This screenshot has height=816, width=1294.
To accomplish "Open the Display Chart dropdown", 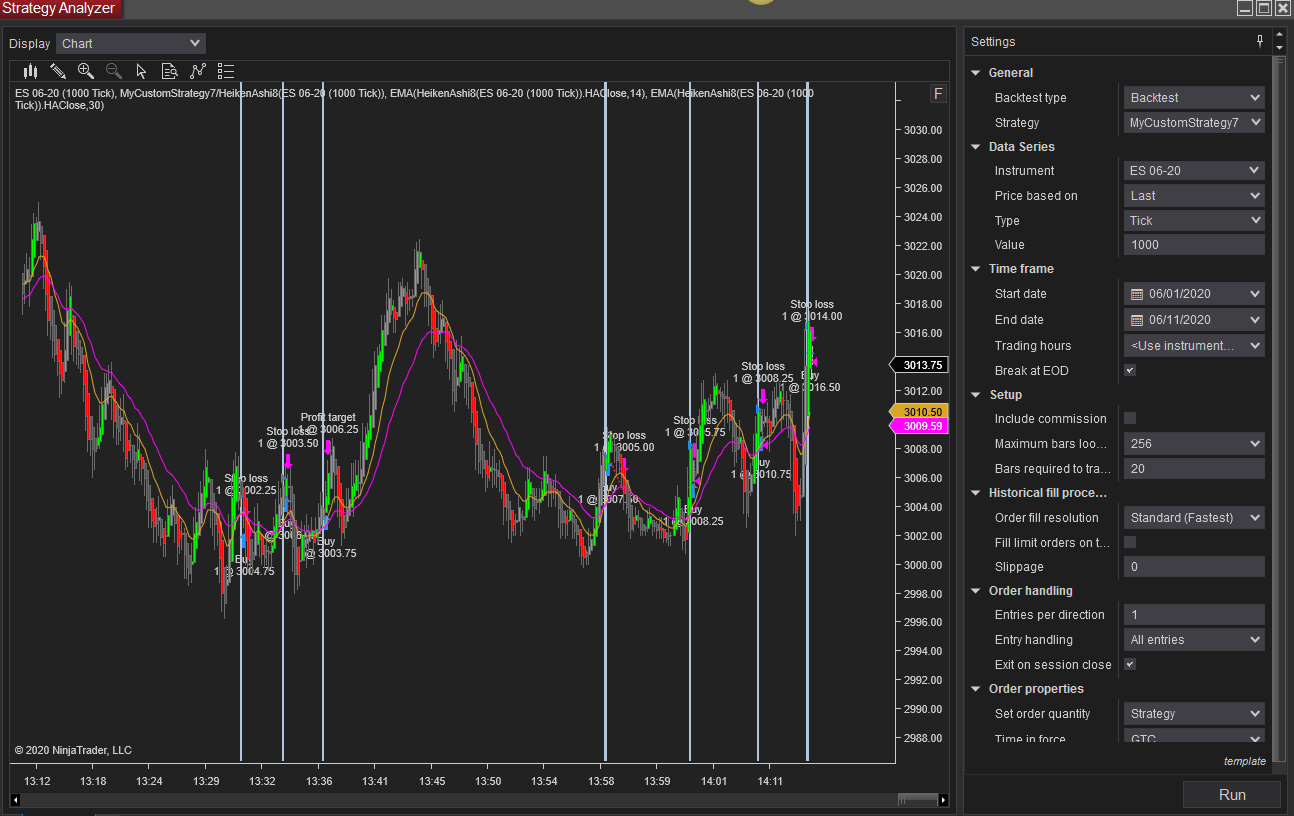I will point(131,43).
